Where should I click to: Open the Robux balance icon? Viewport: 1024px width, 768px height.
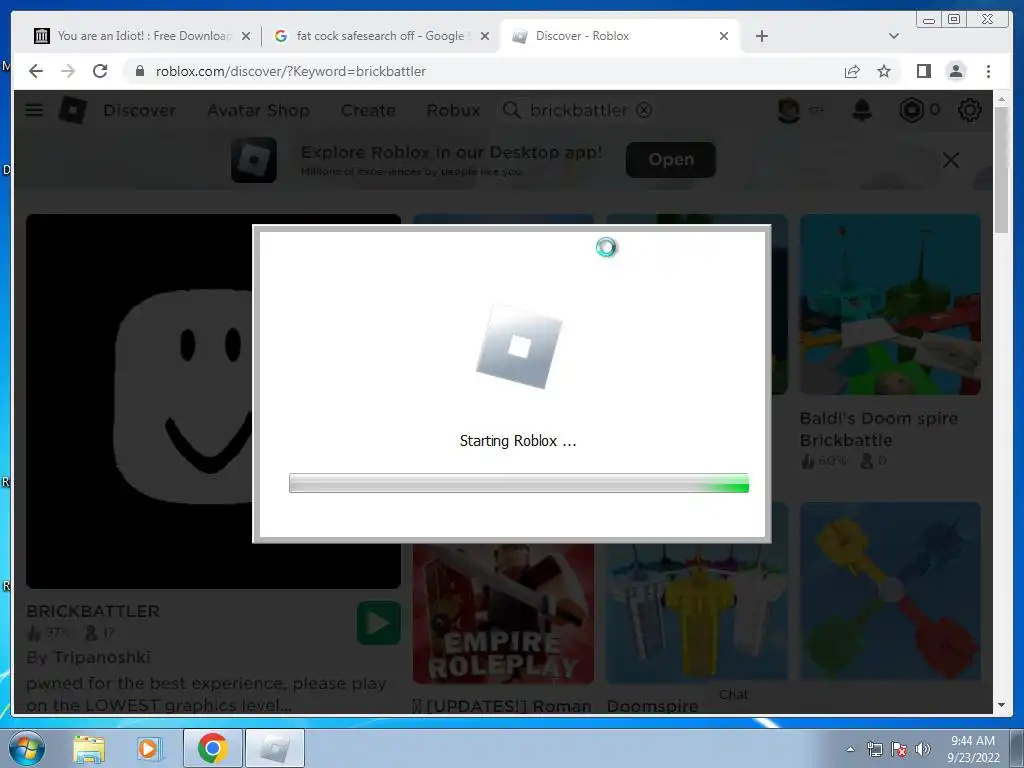(x=912, y=110)
